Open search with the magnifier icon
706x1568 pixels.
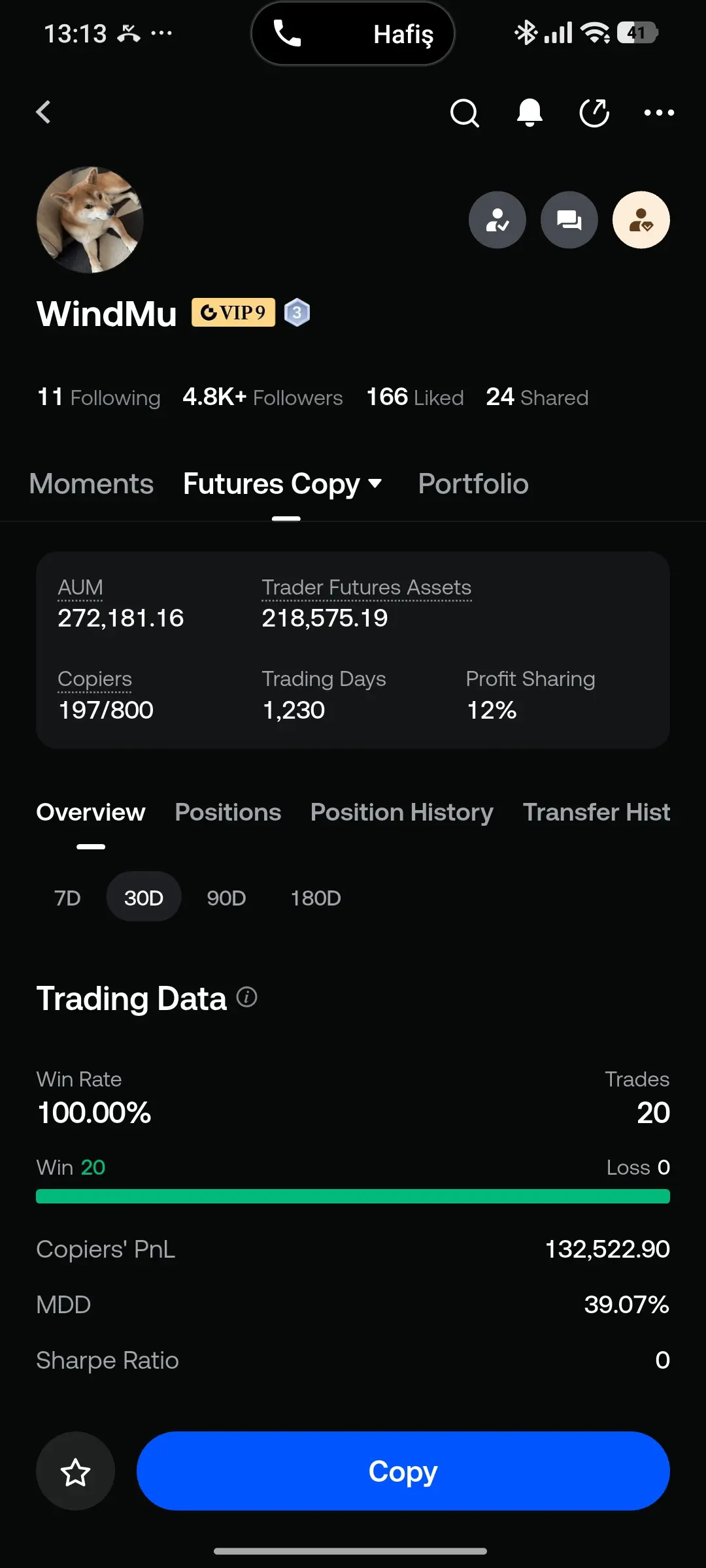(465, 113)
